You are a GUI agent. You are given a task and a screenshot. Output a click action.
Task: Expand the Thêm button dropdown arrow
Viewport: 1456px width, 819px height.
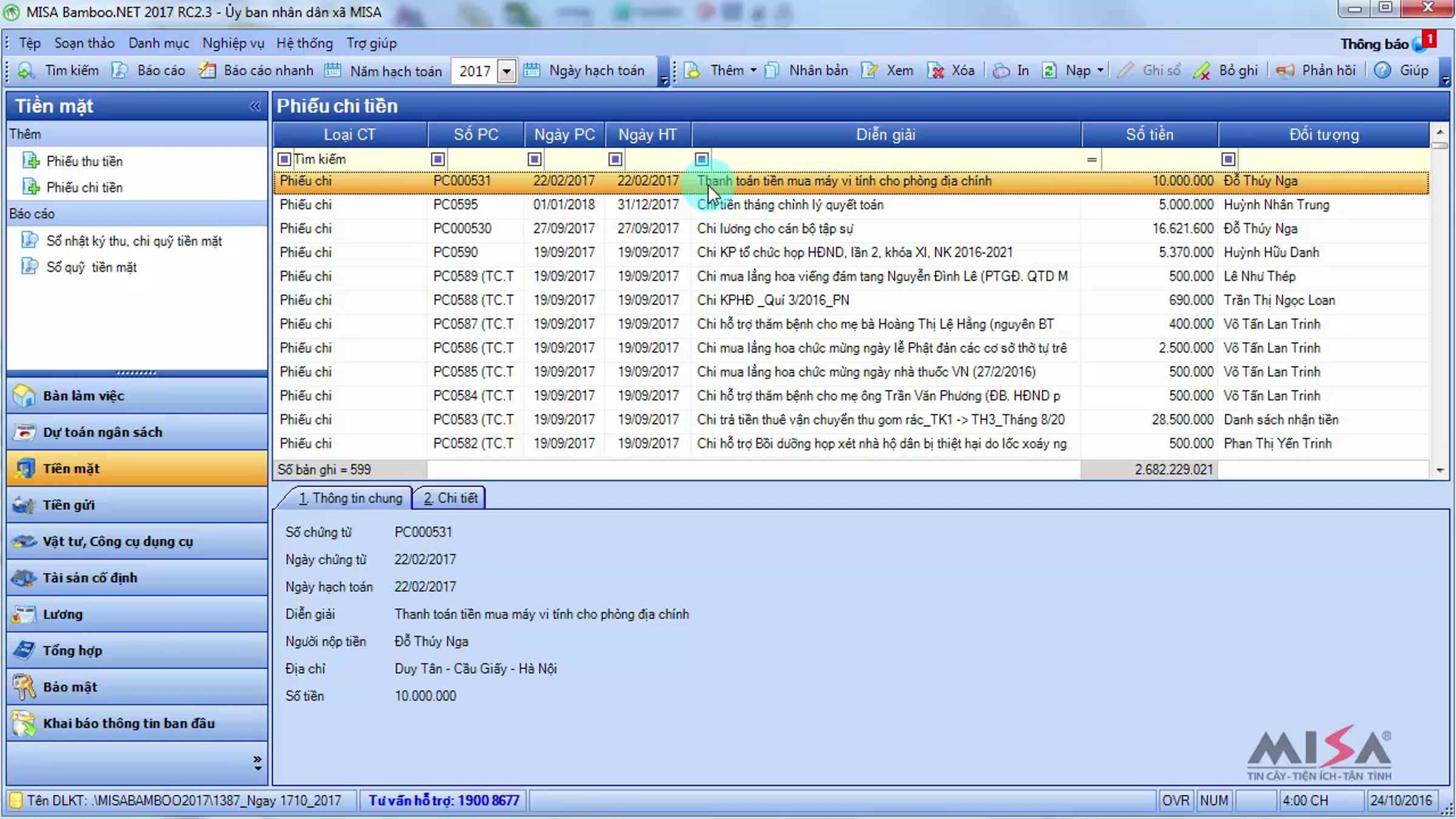[753, 70]
